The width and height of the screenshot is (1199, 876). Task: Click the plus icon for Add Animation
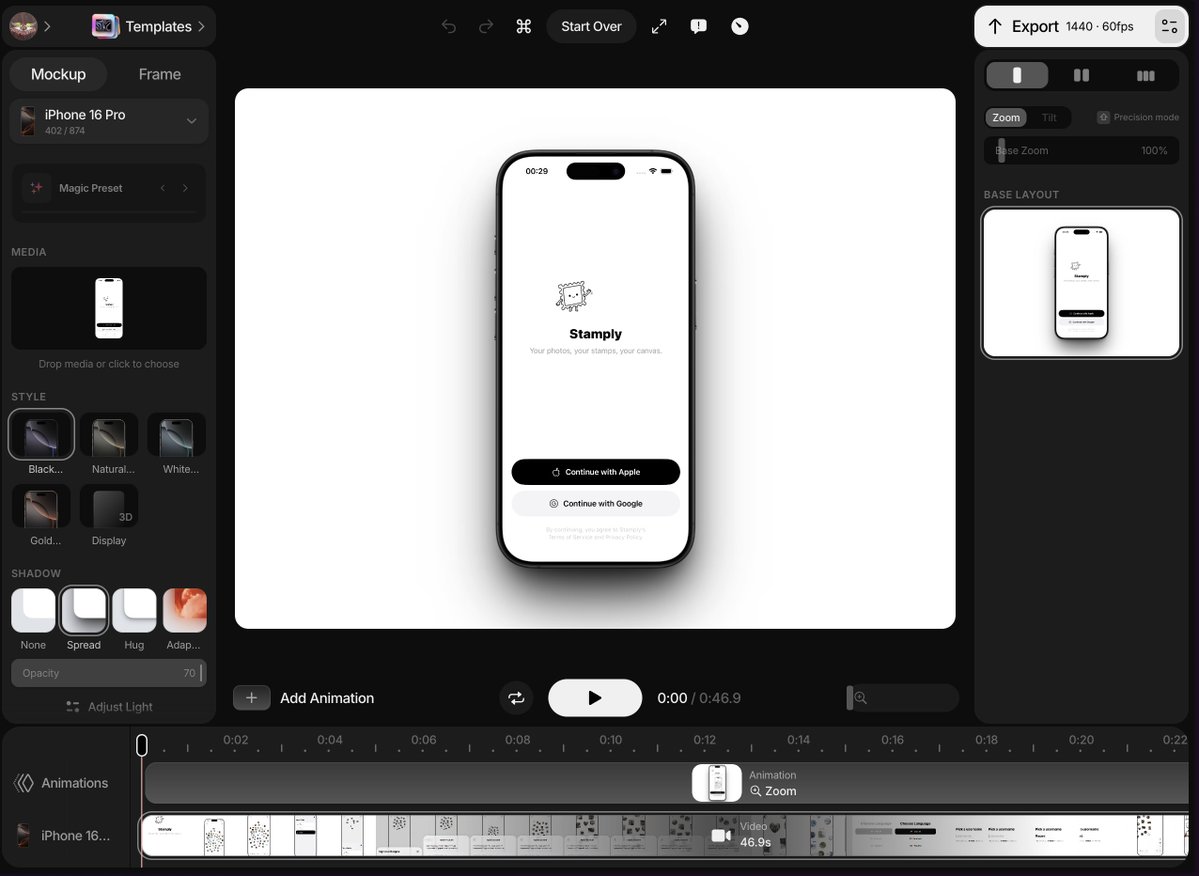click(x=252, y=698)
